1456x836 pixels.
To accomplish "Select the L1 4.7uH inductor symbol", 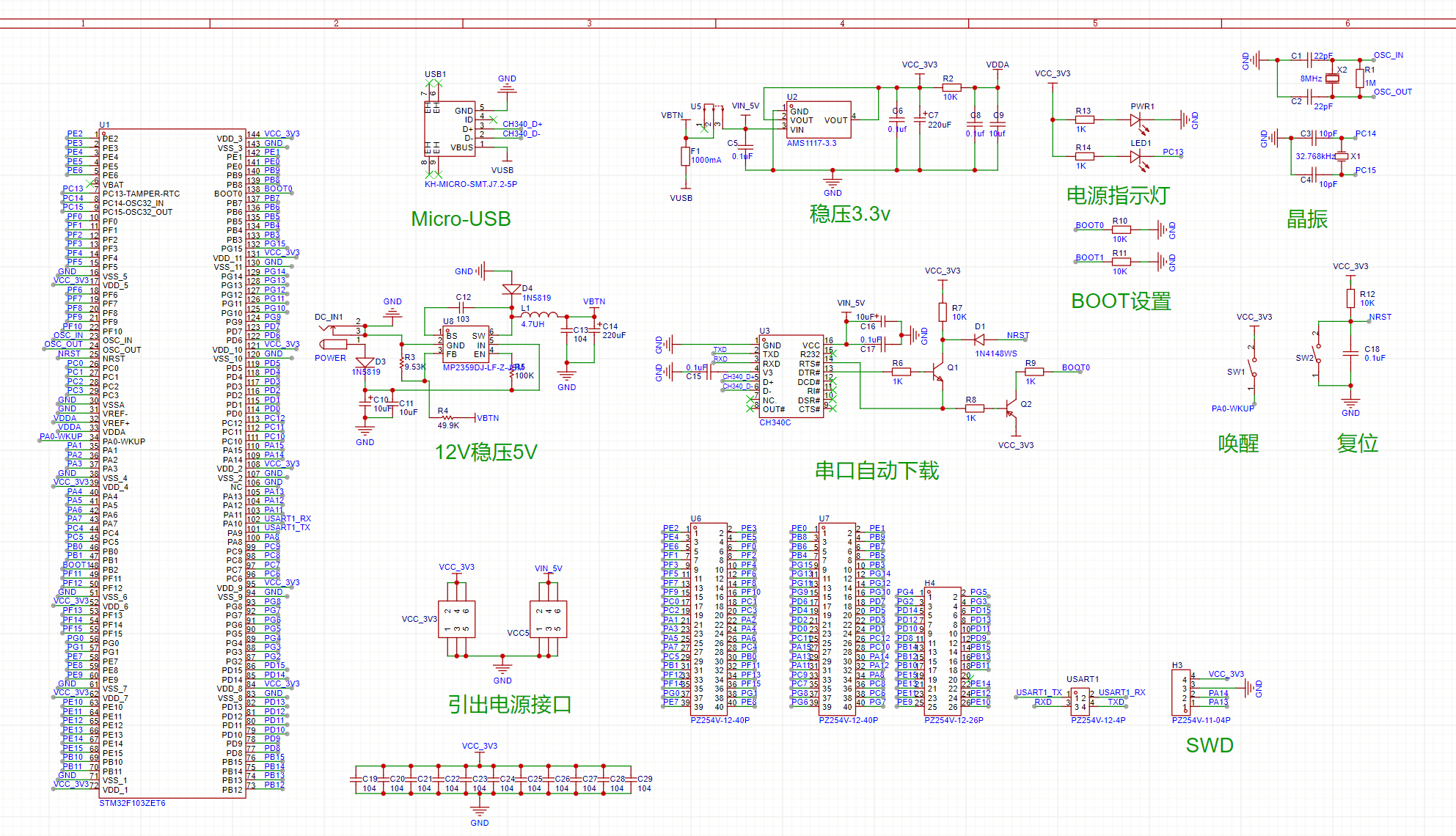I will tap(538, 315).
